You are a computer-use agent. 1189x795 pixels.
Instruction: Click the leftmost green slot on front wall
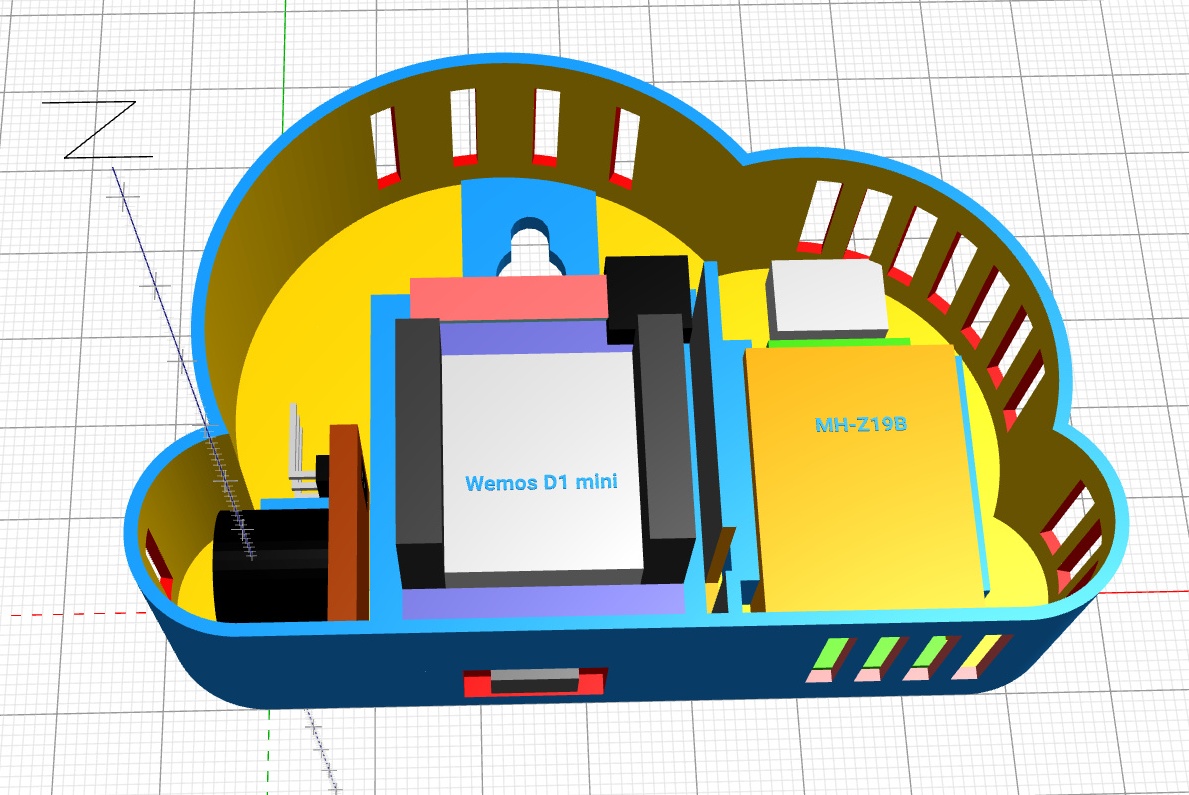(x=830, y=653)
